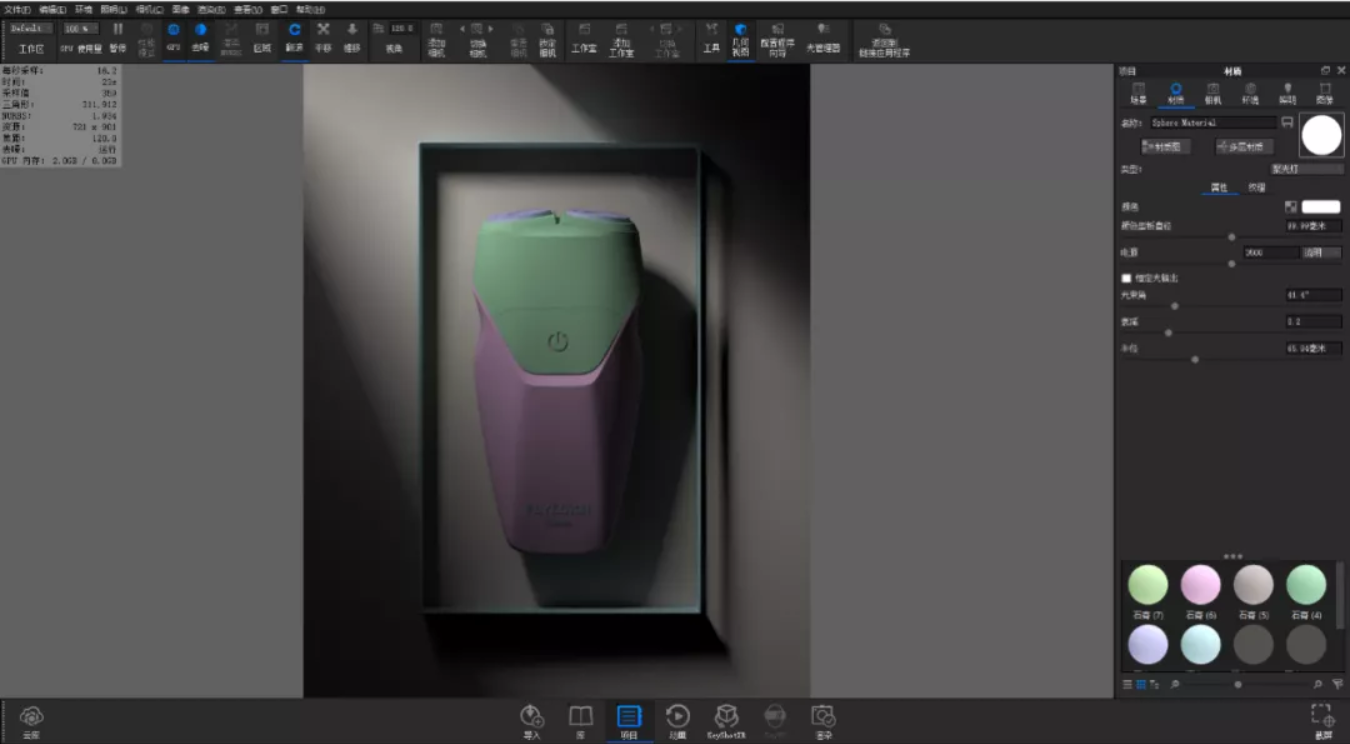Open the 类型 (Type) 聚光灯 material dropdown
The width and height of the screenshot is (1350, 744).
1307,170
